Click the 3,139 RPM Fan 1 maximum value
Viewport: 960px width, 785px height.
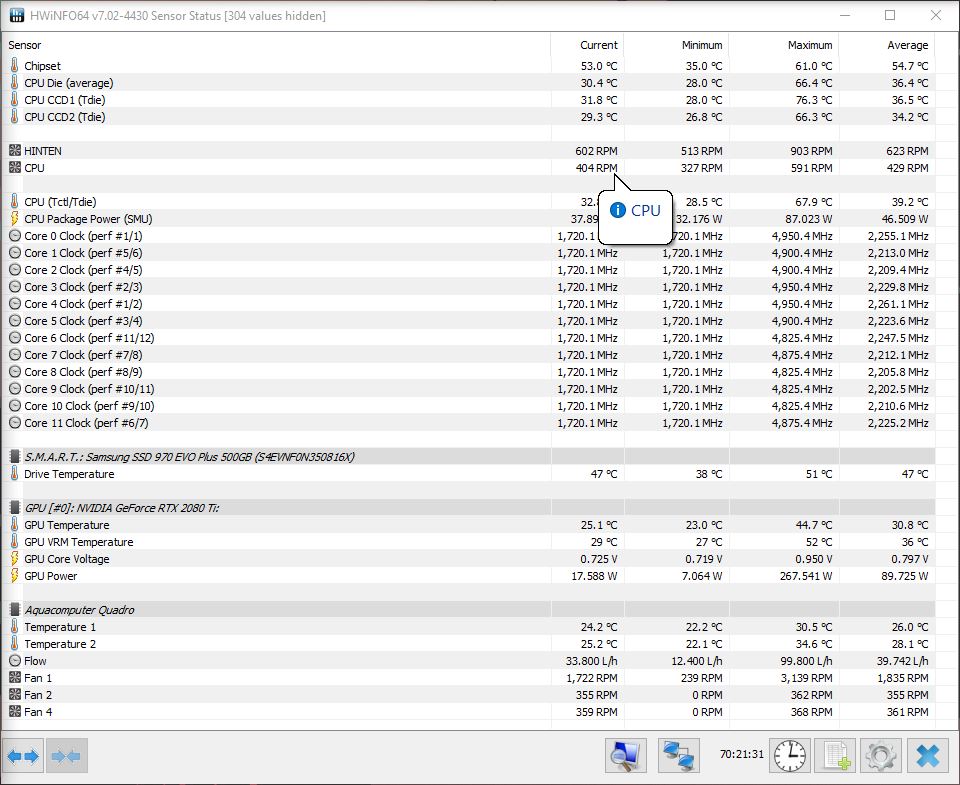pos(806,678)
